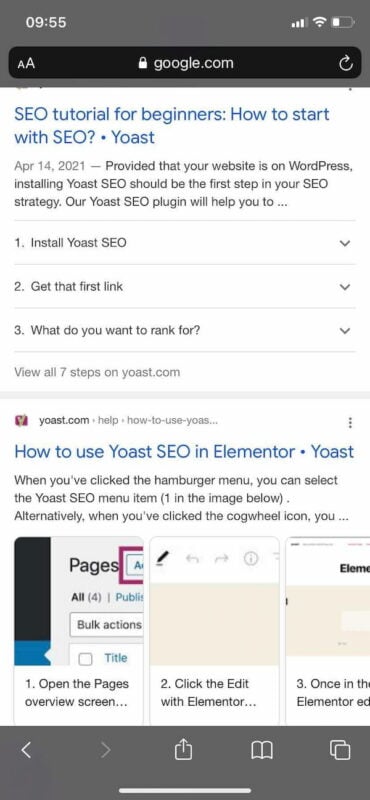Tap the forward arrow in Safari toolbar
Screen dimensions: 370x800
(x=105, y=749)
